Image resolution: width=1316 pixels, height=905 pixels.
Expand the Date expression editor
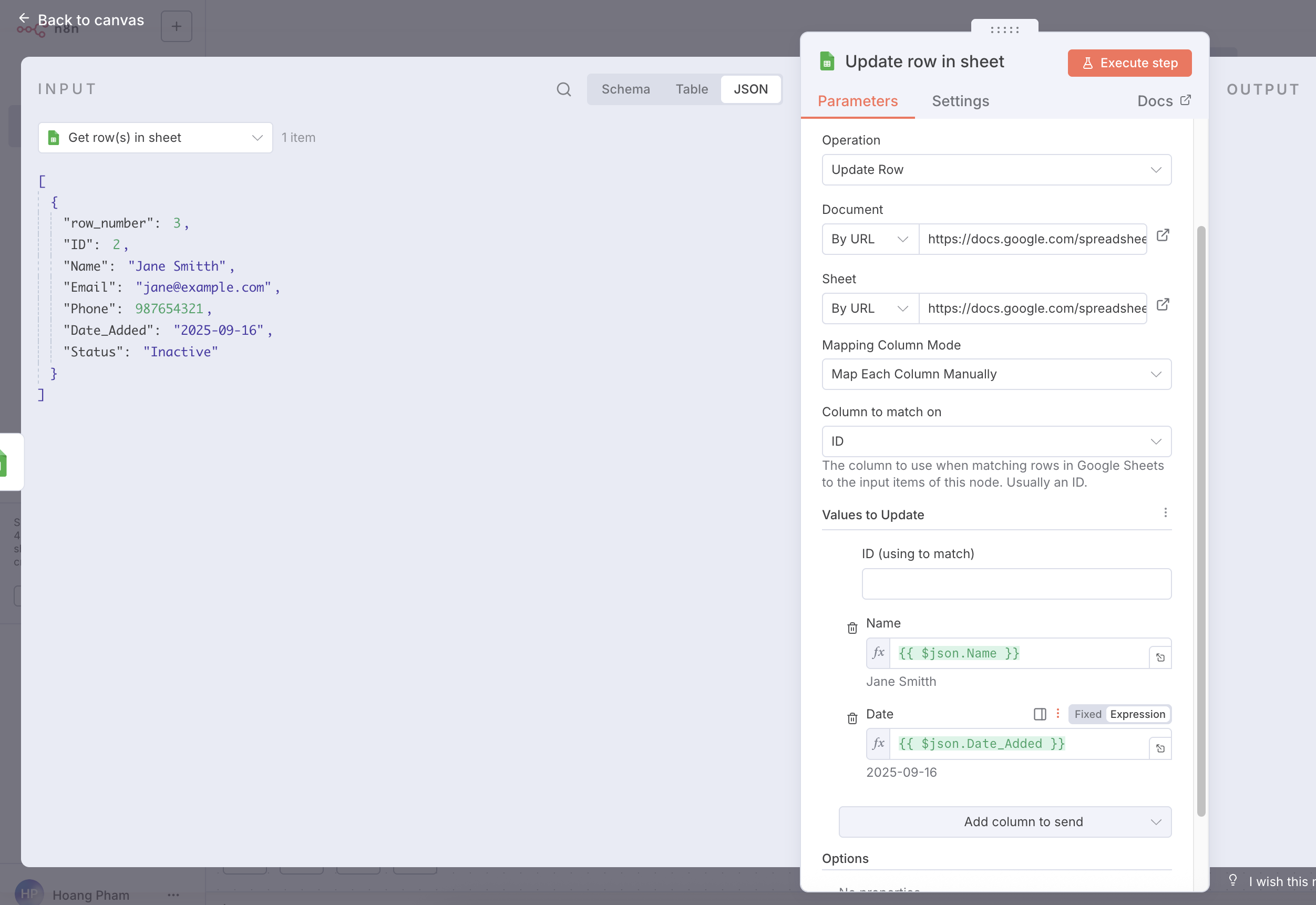point(1160,748)
